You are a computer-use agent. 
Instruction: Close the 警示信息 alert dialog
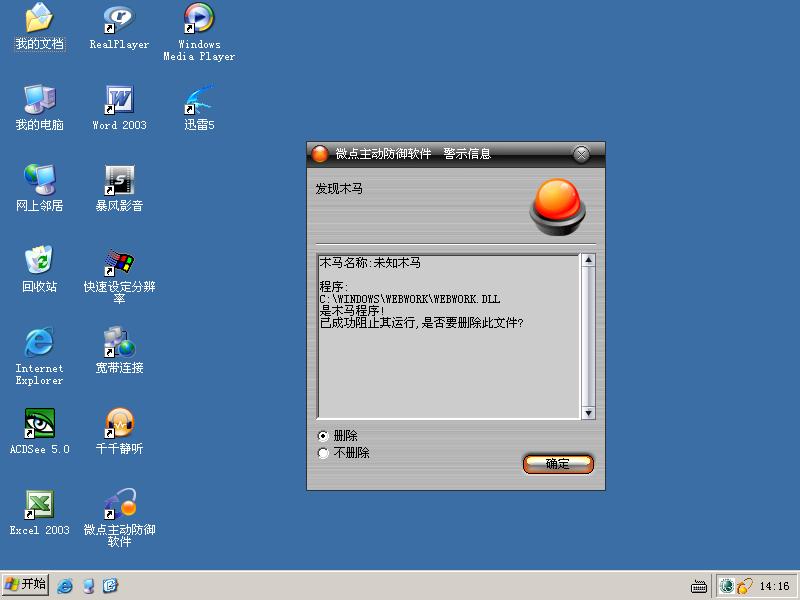click(581, 154)
